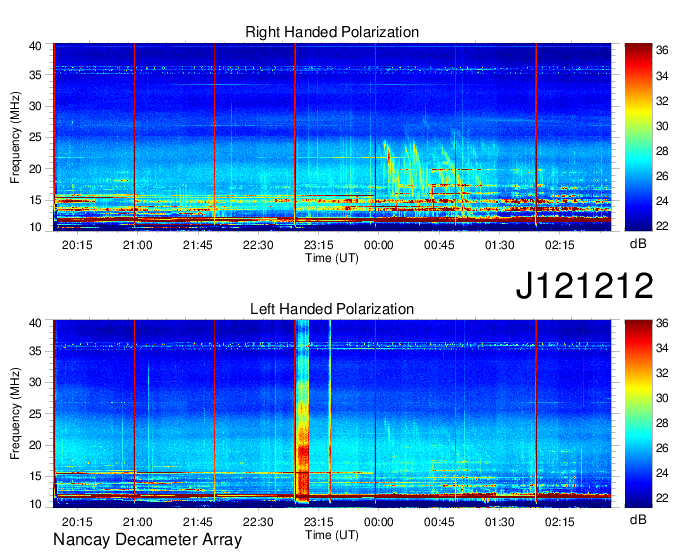Image resolution: width=680 pixels, height=552 pixels.
Task: Click the "Nancay Decameter Array" caption
Action: [x=147, y=539]
